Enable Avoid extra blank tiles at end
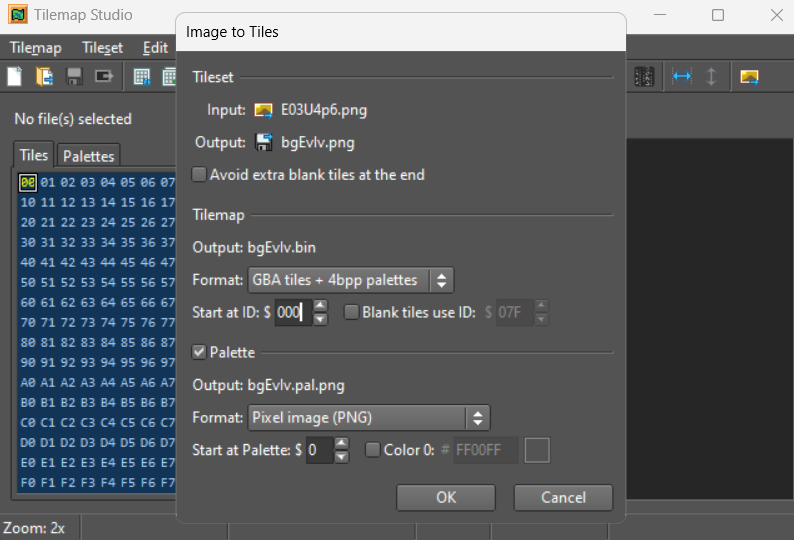Screen dimensions: 794x540 pyautogui.click(x=200, y=175)
